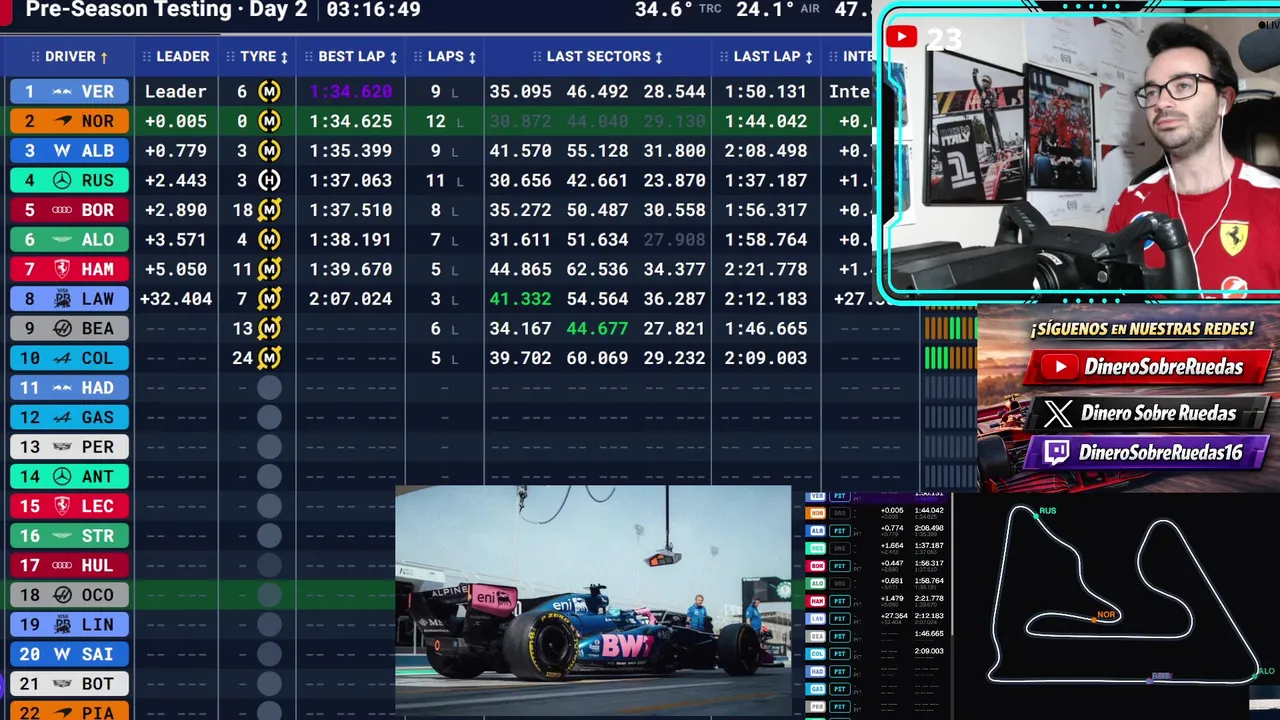Click the Pre-Season Testing Day 2 title
This screenshot has width=1280, height=720.
pos(166,10)
